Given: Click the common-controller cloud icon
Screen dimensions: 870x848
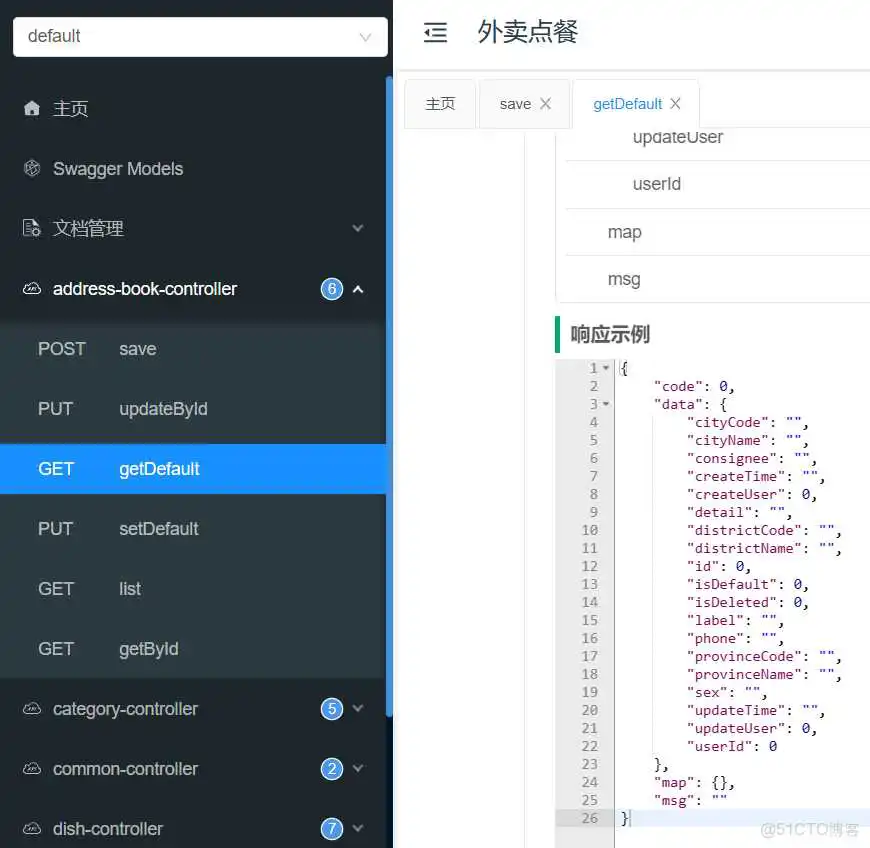Looking at the screenshot, I should coord(32,769).
